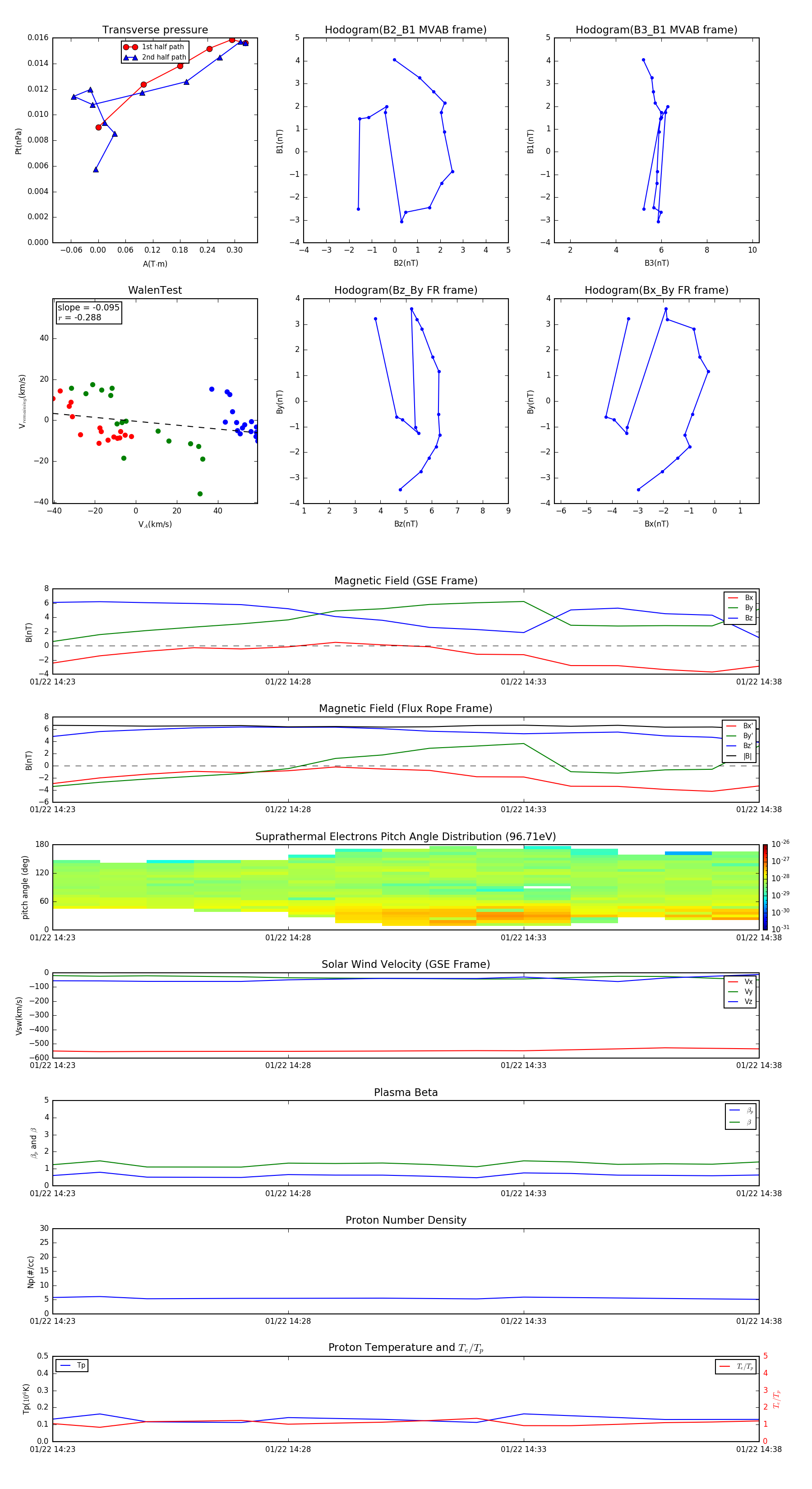Click Bx' legend entry in Flux Rope panel
The width and height of the screenshot is (812, 1489).
click(740, 726)
